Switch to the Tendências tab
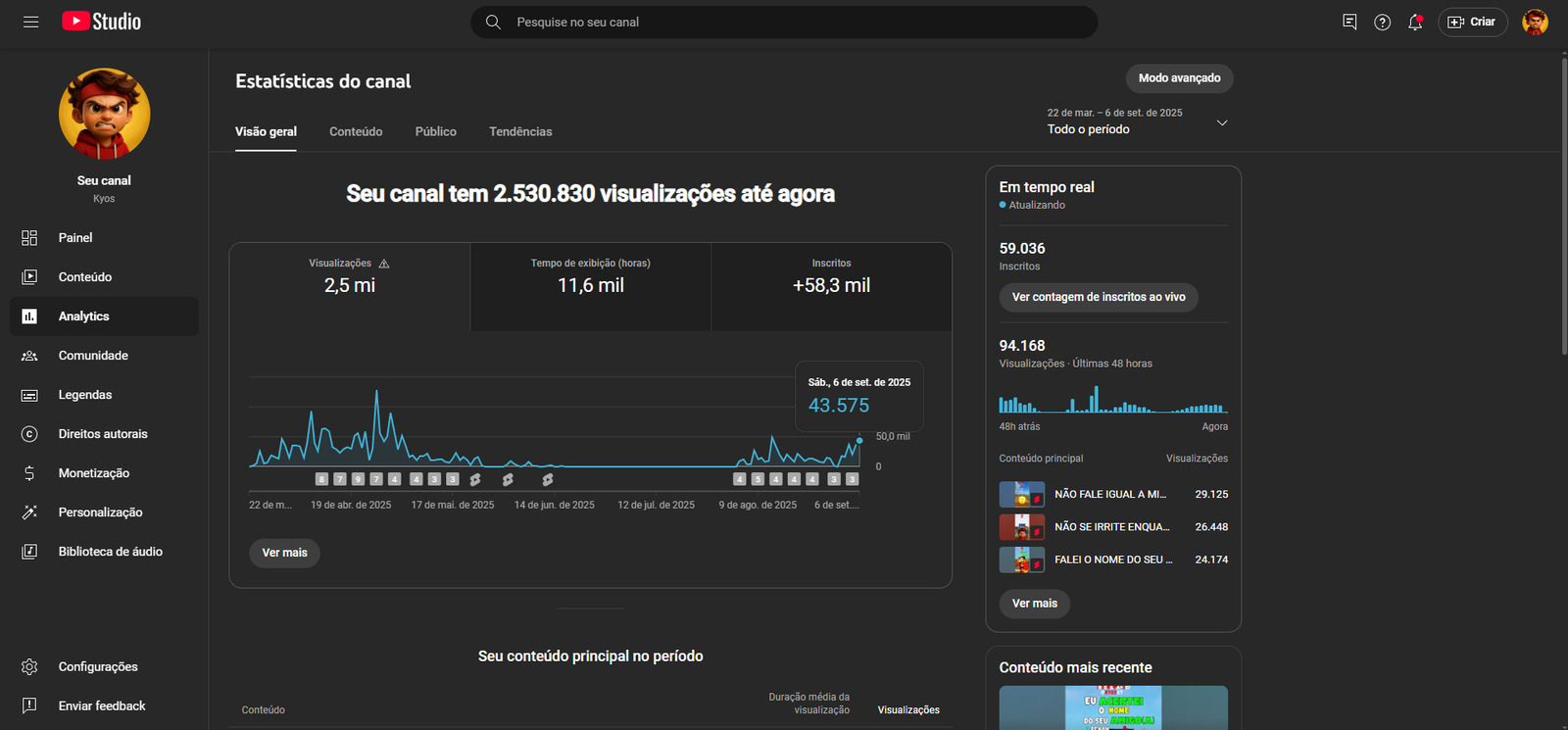 click(x=520, y=131)
